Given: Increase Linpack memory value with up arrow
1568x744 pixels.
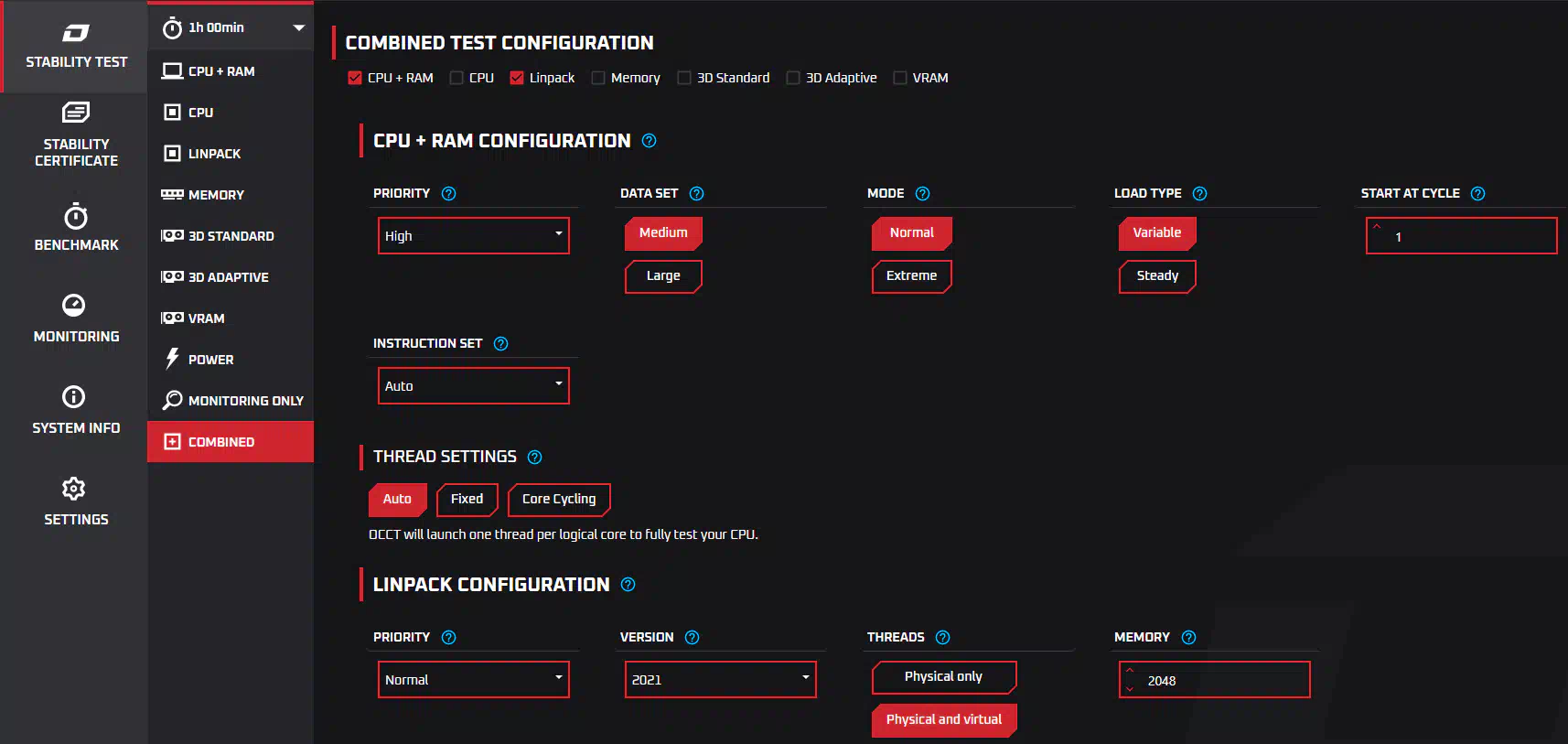Looking at the screenshot, I should click(1129, 670).
